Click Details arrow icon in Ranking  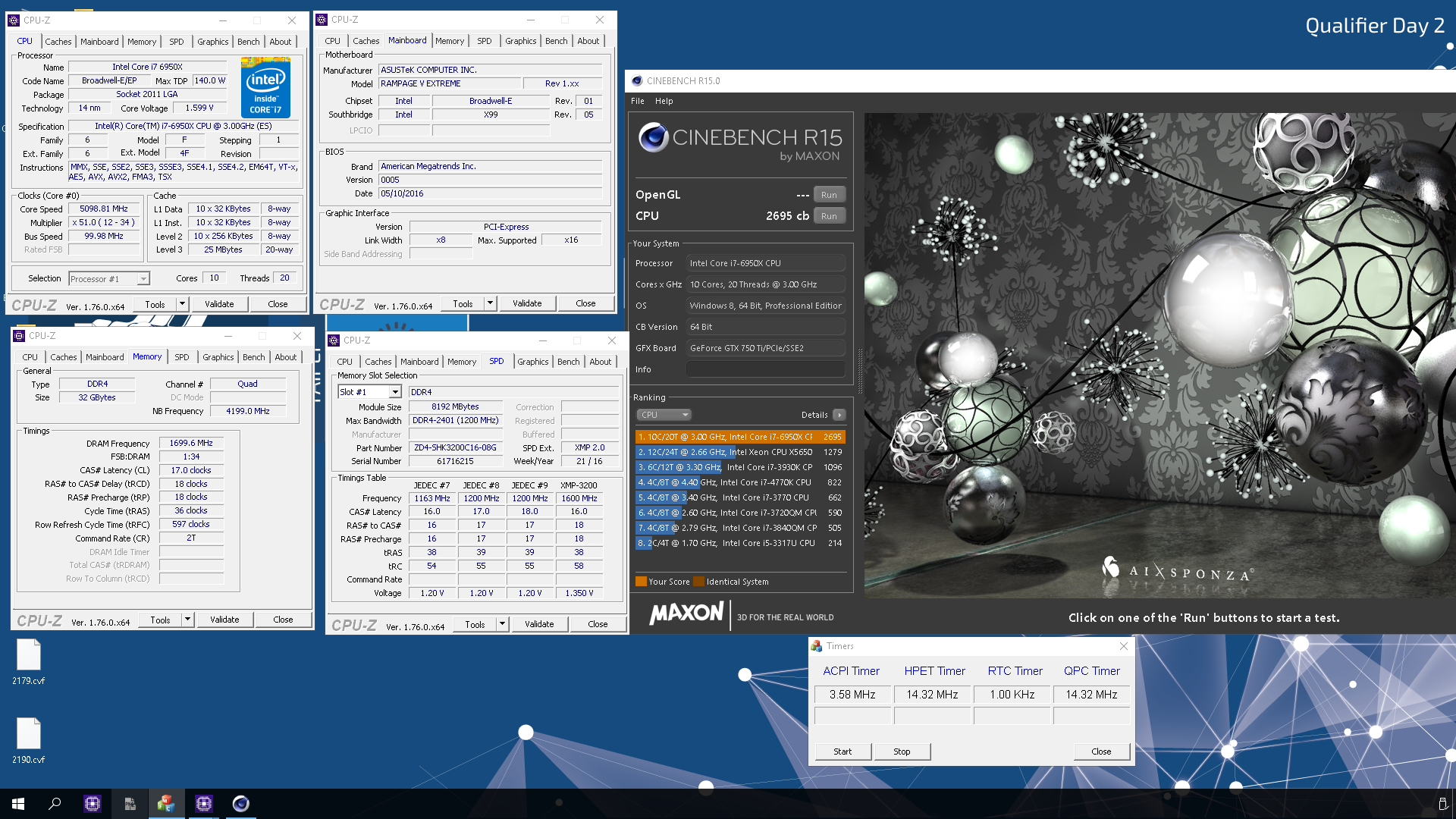[x=839, y=415]
